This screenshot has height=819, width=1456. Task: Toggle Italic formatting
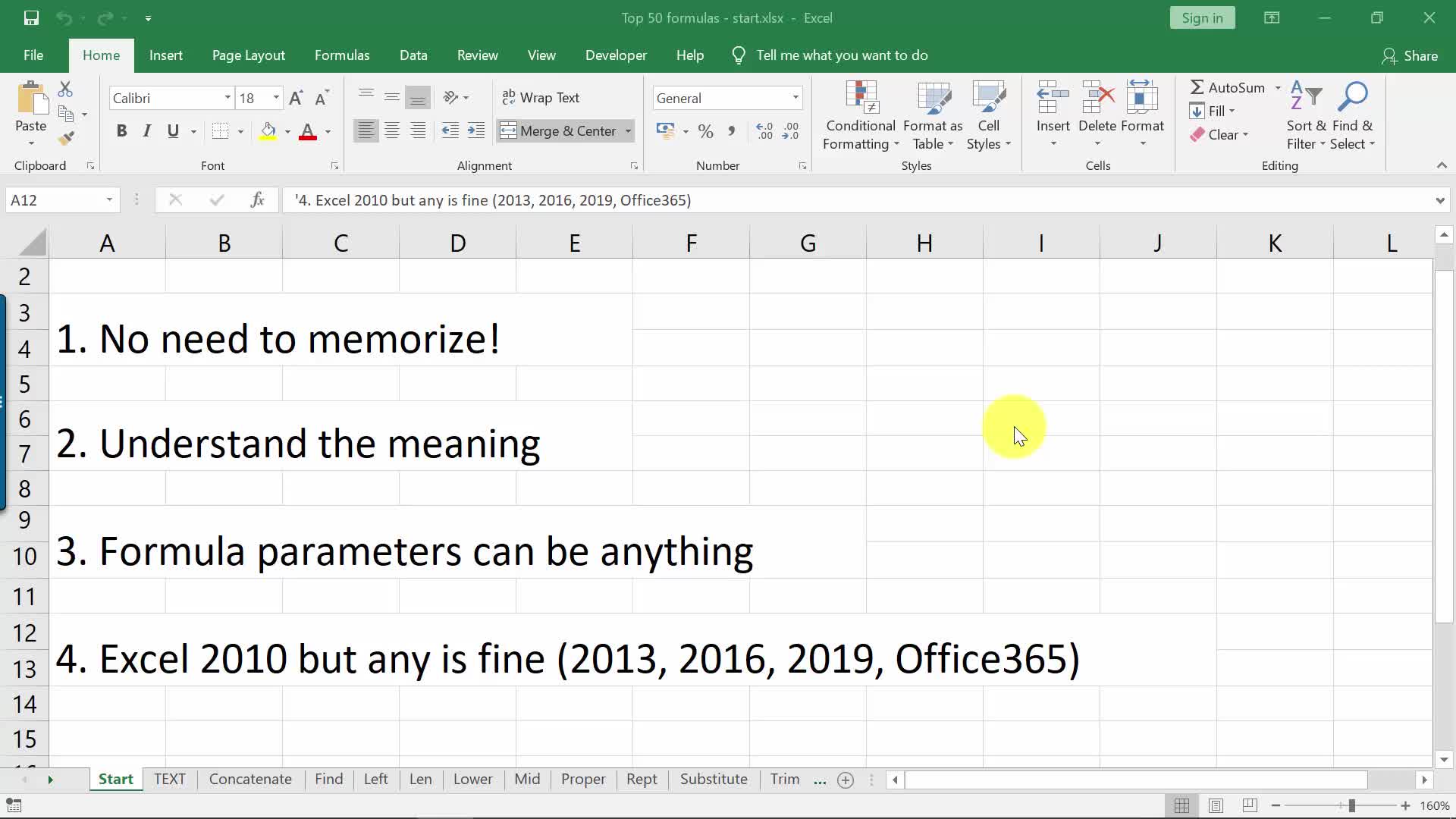(147, 131)
